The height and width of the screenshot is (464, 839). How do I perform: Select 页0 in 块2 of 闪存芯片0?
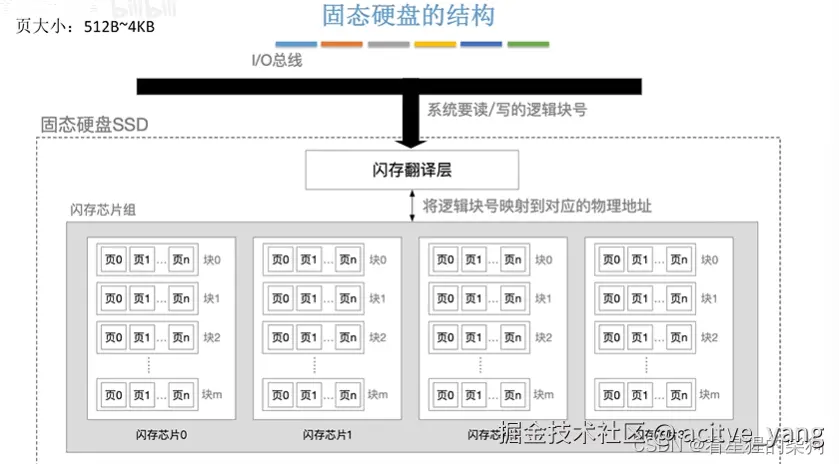pos(114,337)
